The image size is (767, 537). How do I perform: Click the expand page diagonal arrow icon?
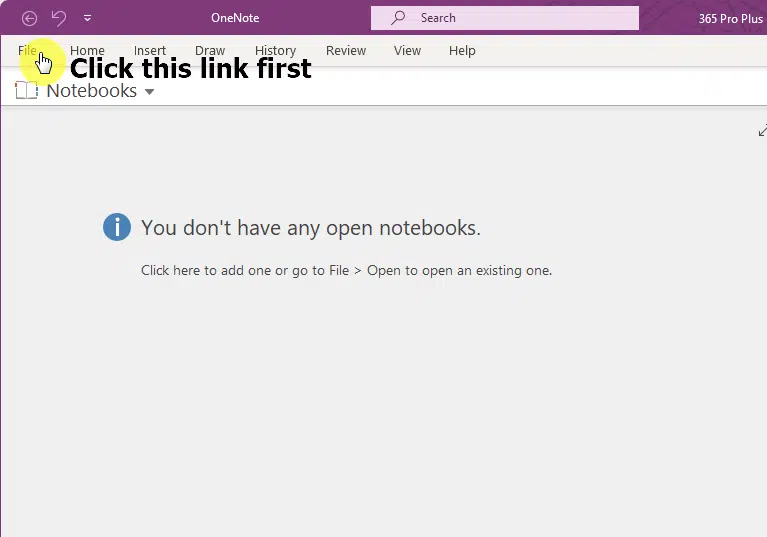tap(762, 131)
